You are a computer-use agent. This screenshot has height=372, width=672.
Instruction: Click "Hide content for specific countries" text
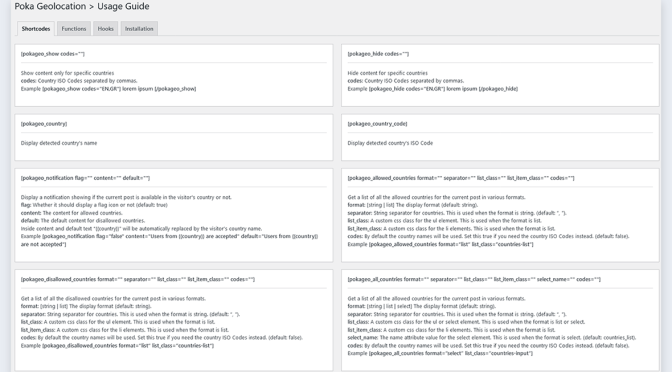coord(387,73)
